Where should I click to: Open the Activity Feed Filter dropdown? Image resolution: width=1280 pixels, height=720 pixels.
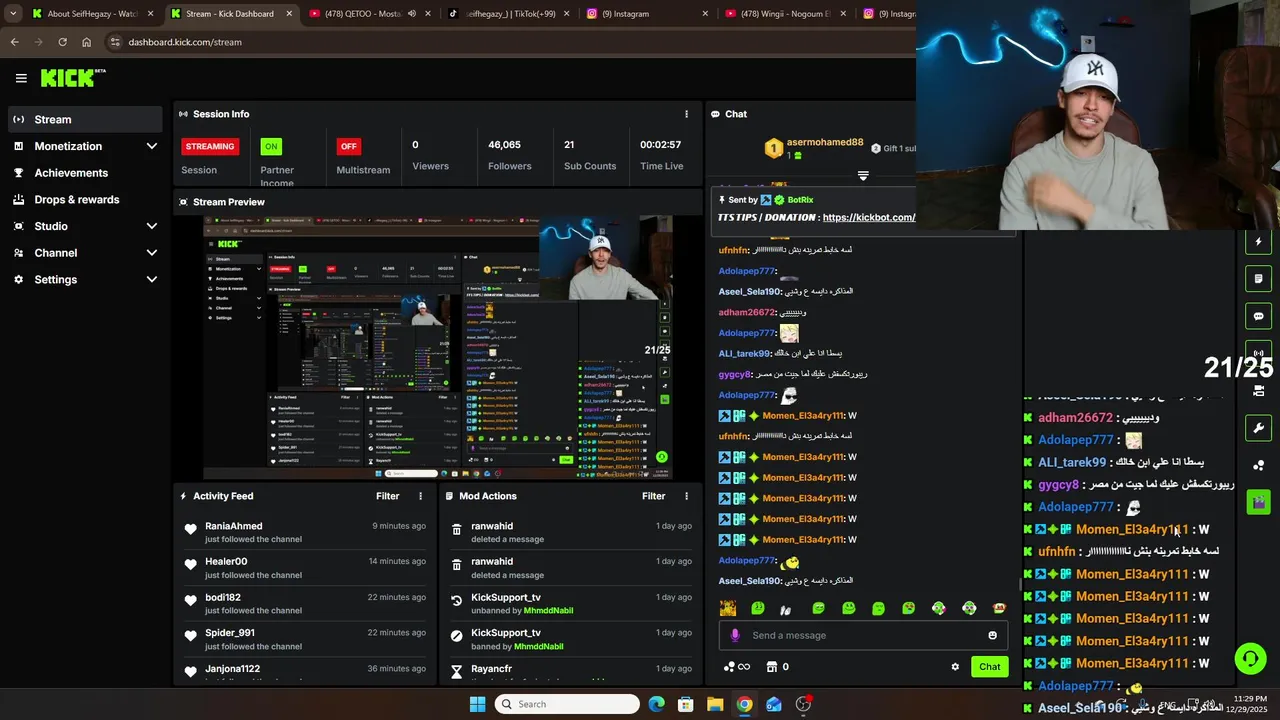(387, 496)
